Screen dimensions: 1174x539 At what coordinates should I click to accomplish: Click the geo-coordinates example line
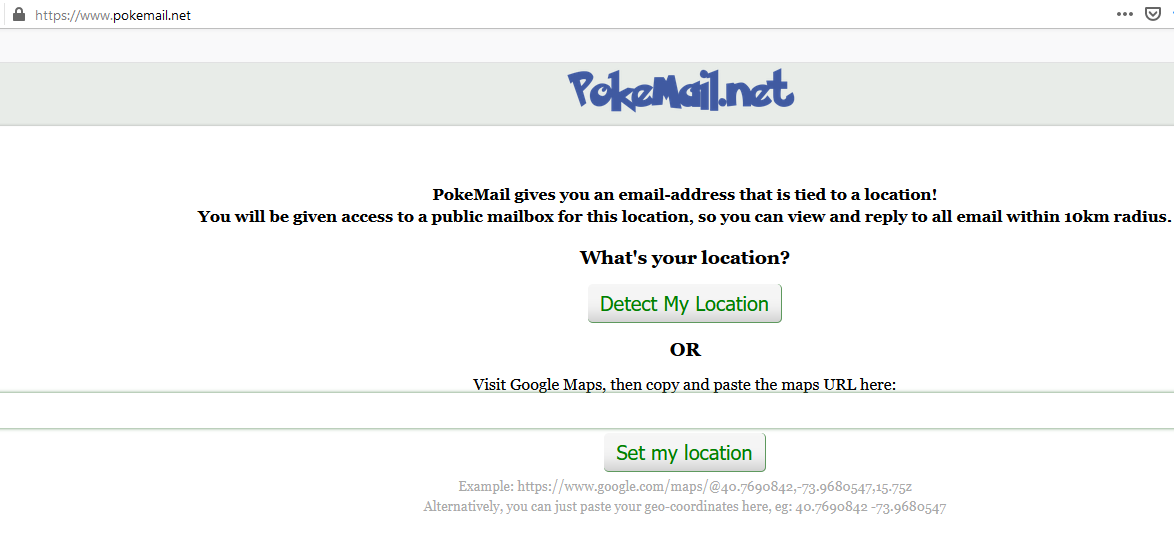pos(684,507)
